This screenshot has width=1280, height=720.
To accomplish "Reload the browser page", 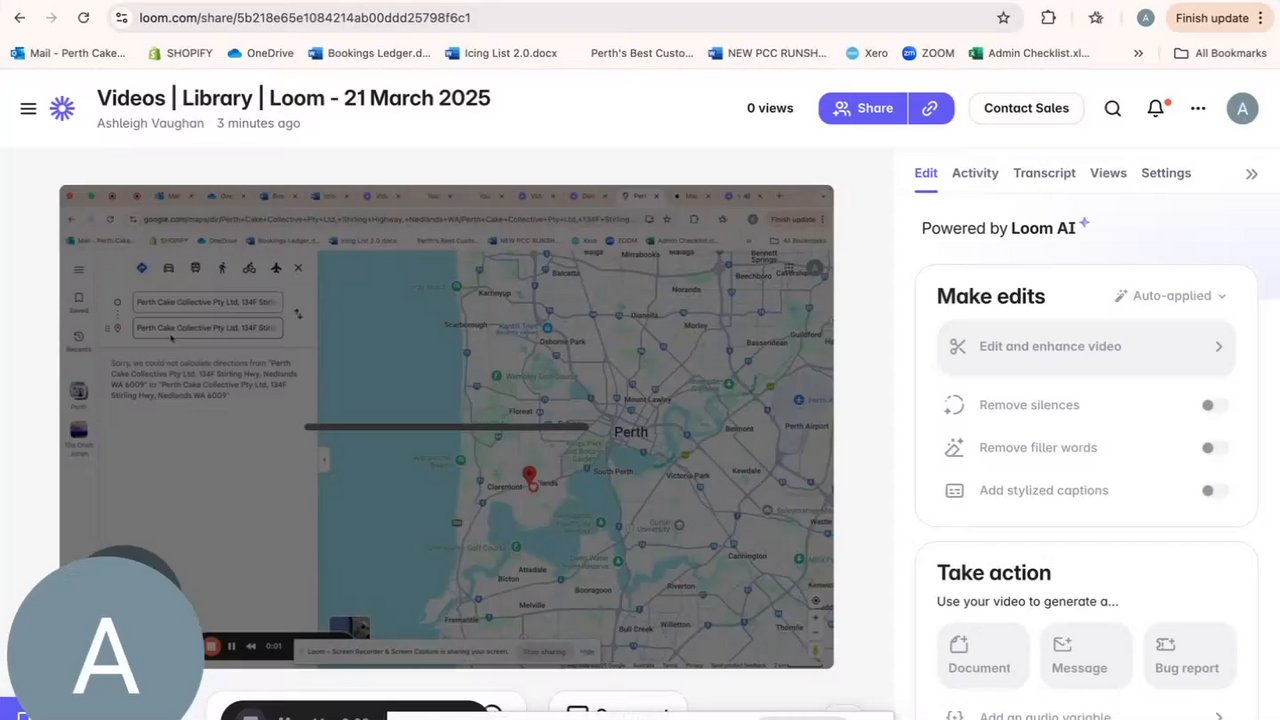I will click(84, 18).
